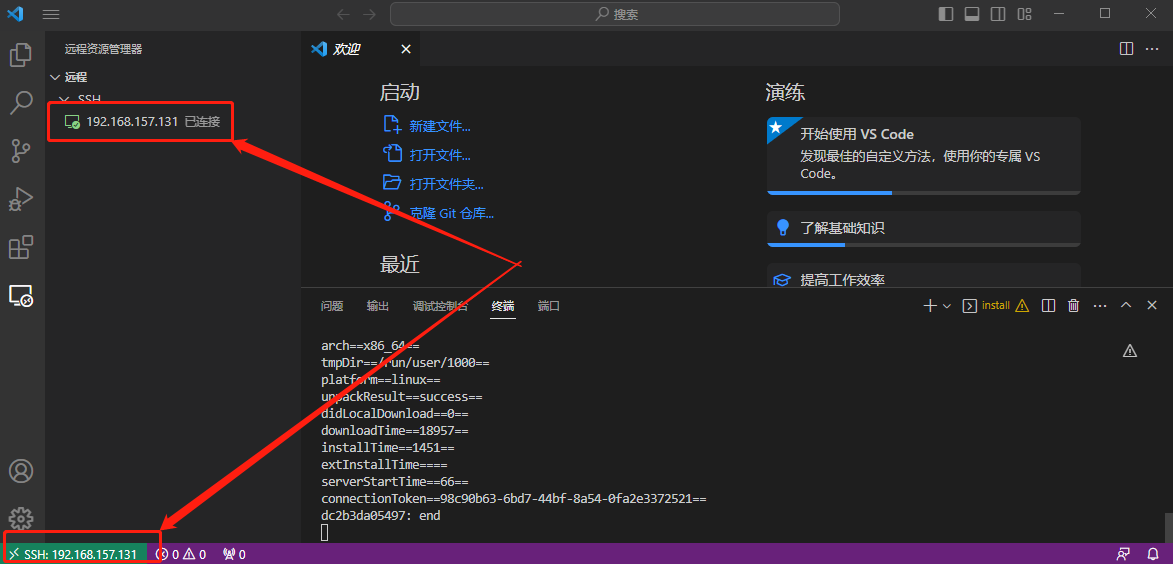The height and width of the screenshot is (564, 1173).
Task: Go forward with the right arrow
Action: click(370, 14)
